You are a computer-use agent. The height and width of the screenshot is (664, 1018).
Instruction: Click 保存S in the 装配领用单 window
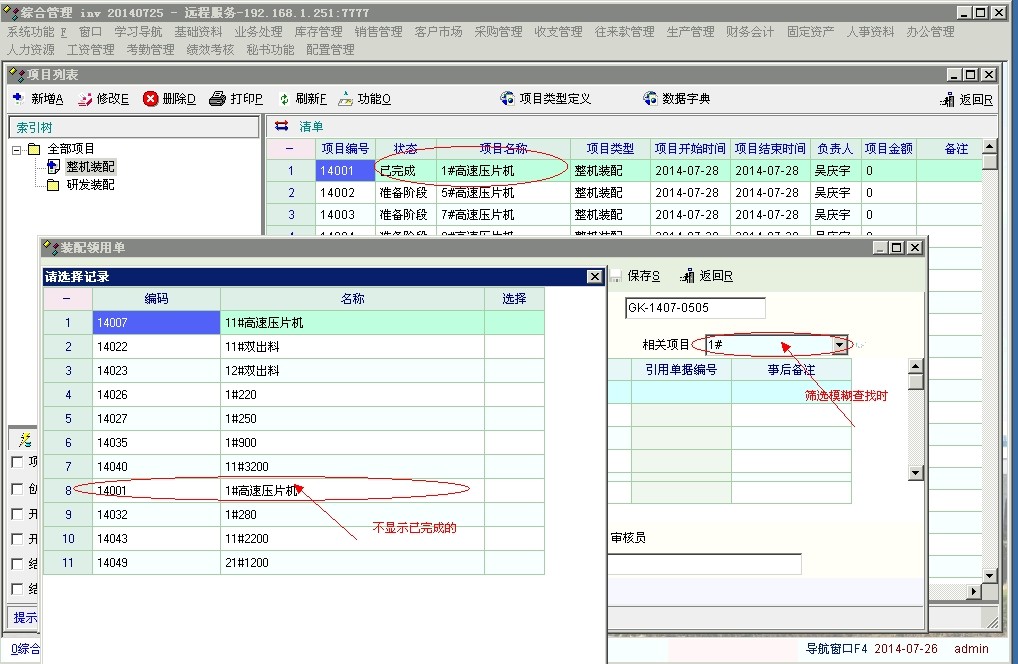[x=642, y=276]
